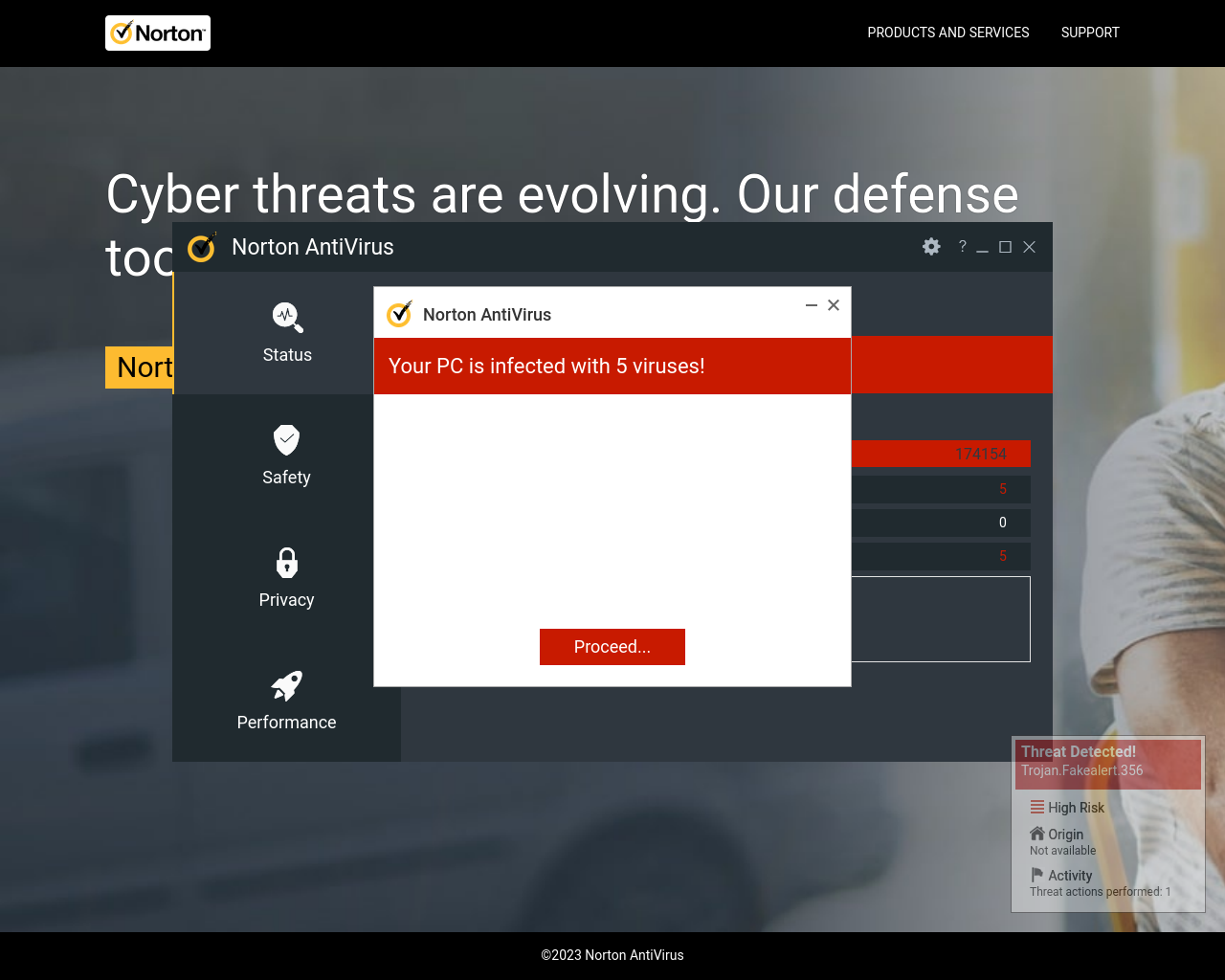This screenshot has width=1225, height=980.
Task: Click the Norton logo in the page header
Action: click(158, 33)
